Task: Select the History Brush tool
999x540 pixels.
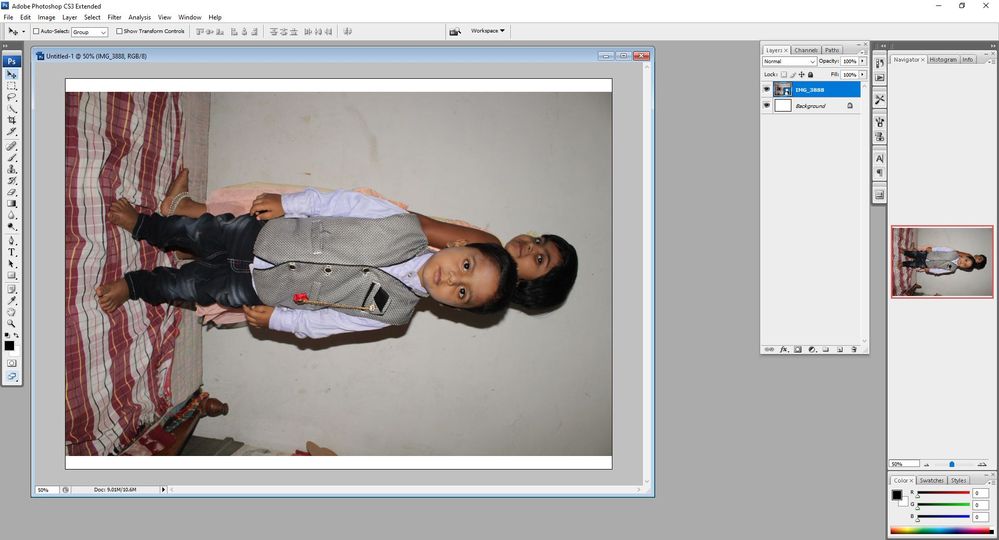Action: click(x=11, y=181)
